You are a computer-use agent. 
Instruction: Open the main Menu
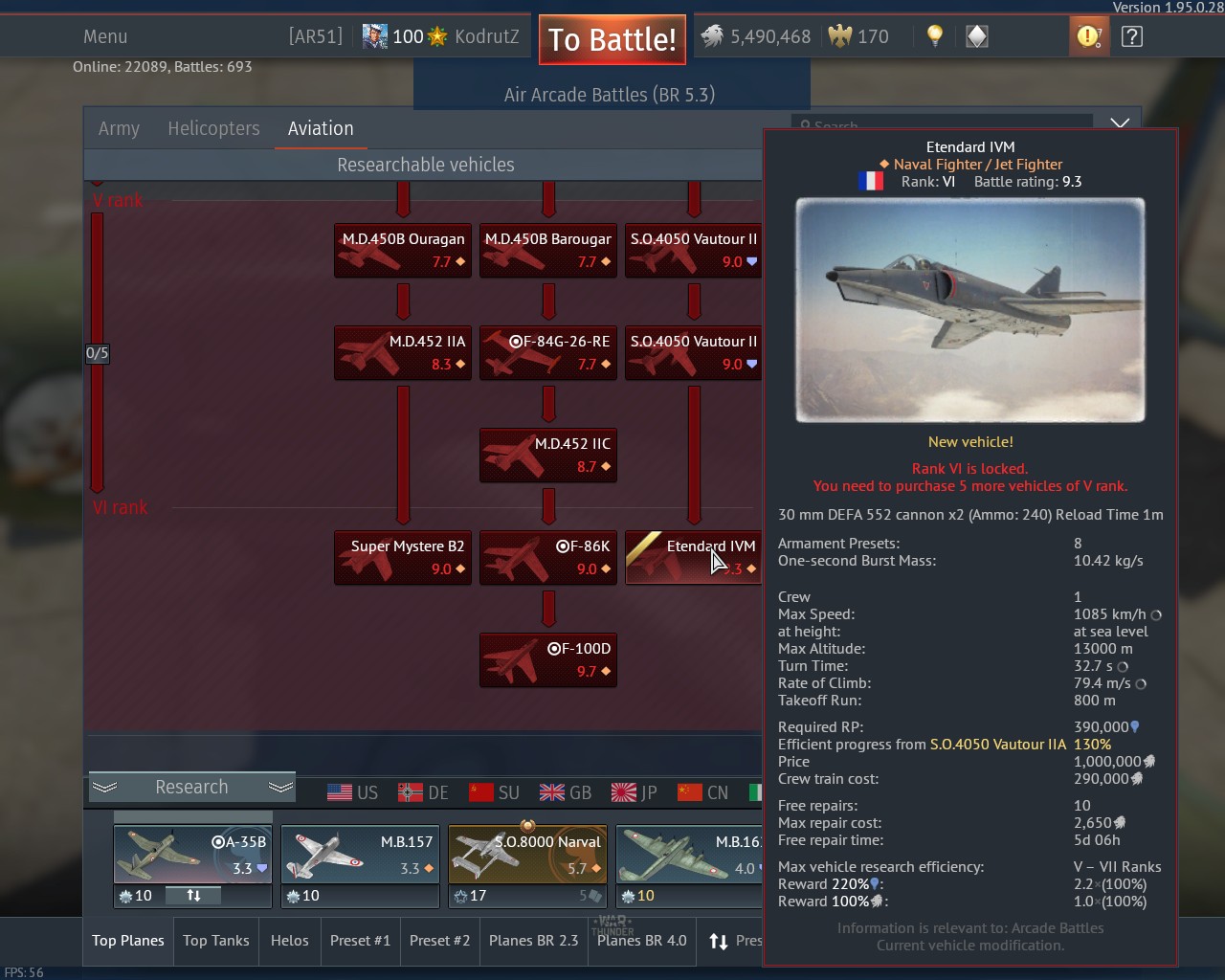pos(105,36)
